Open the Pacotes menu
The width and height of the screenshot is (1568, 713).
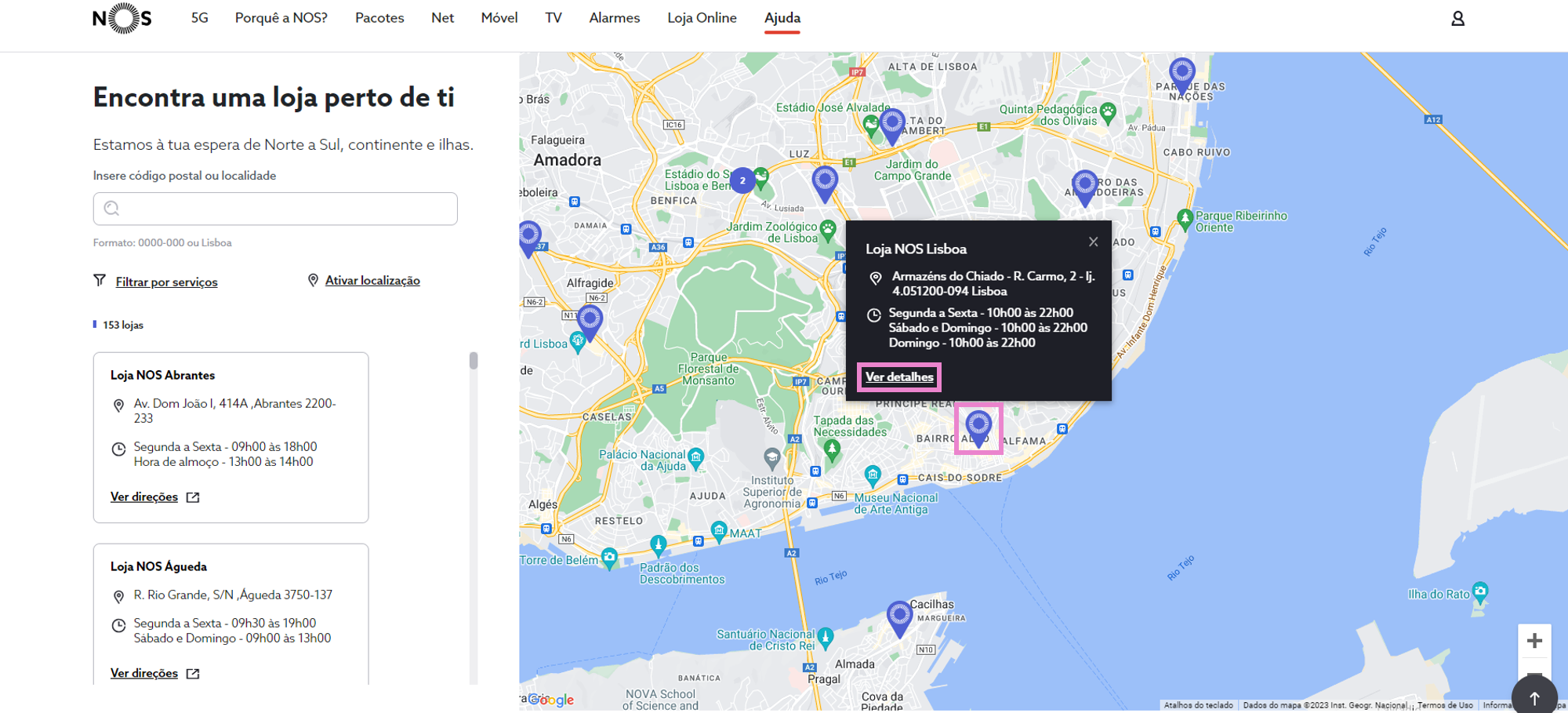click(379, 17)
